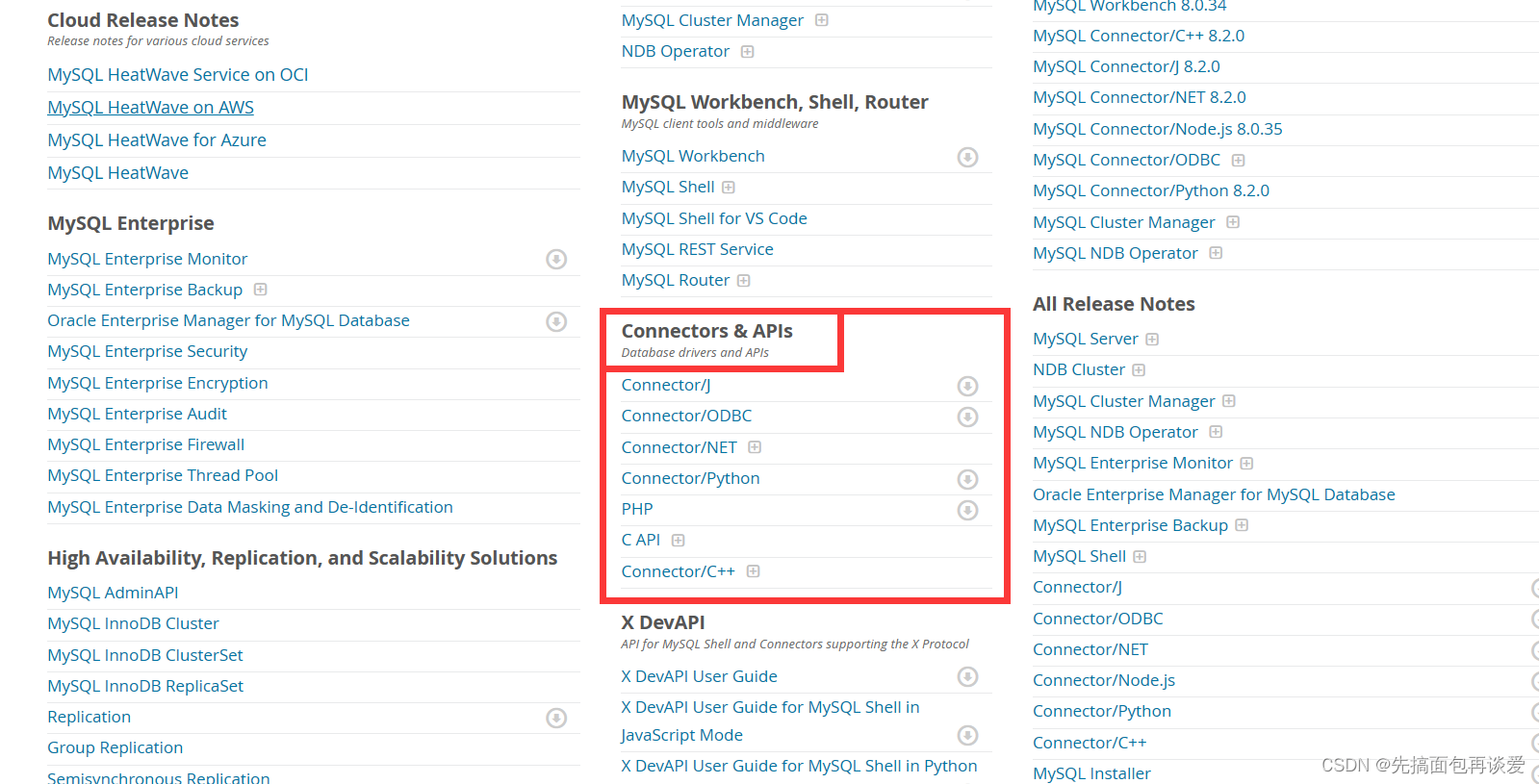Image resolution: width=1539 pixels, height=784 pixels.
Task: Open MySQL Connector/NET 8.2.0 link
Action: (x=1140, y=97)
